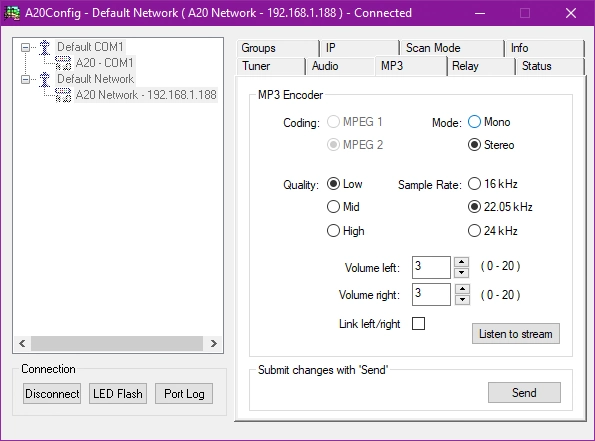Click the Volume left input field

point(431,267)
